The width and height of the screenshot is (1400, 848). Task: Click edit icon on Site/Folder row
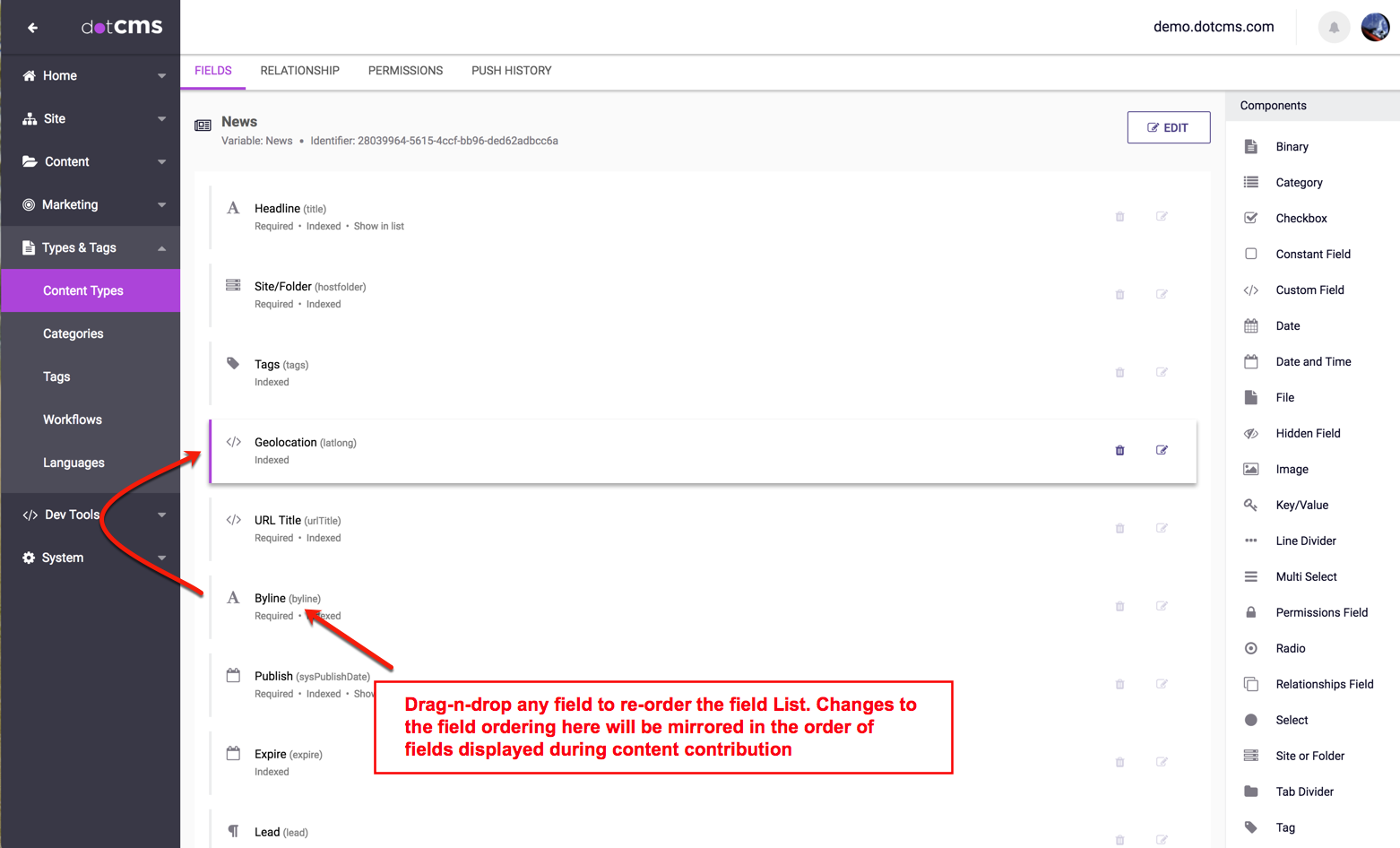[x=1162, y=294]
